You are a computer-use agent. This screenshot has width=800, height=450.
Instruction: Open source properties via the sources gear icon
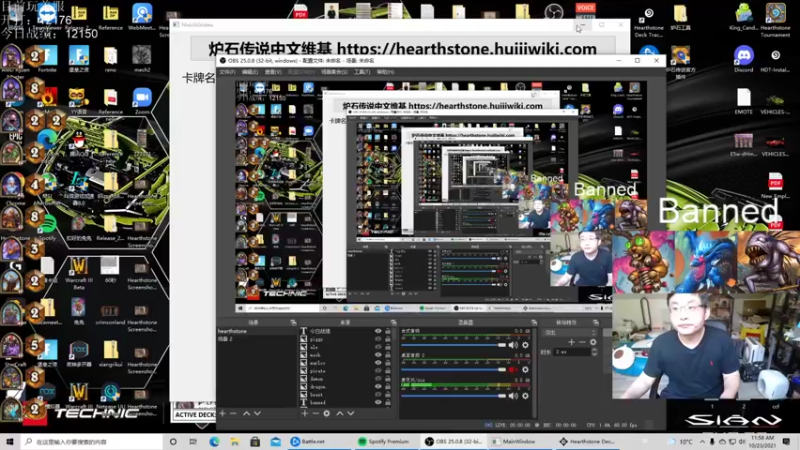coord(327,413)
